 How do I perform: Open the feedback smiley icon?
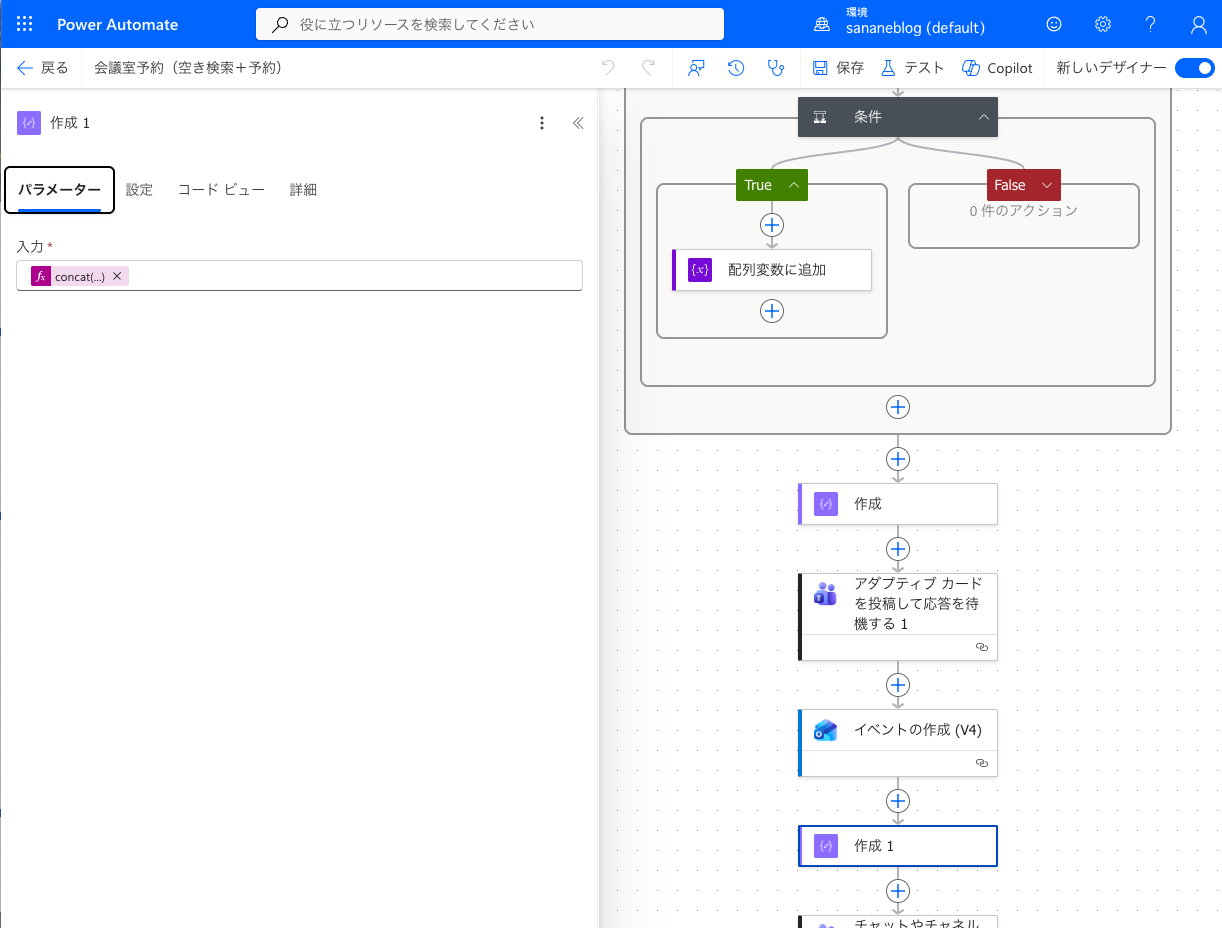point(1054,24)
